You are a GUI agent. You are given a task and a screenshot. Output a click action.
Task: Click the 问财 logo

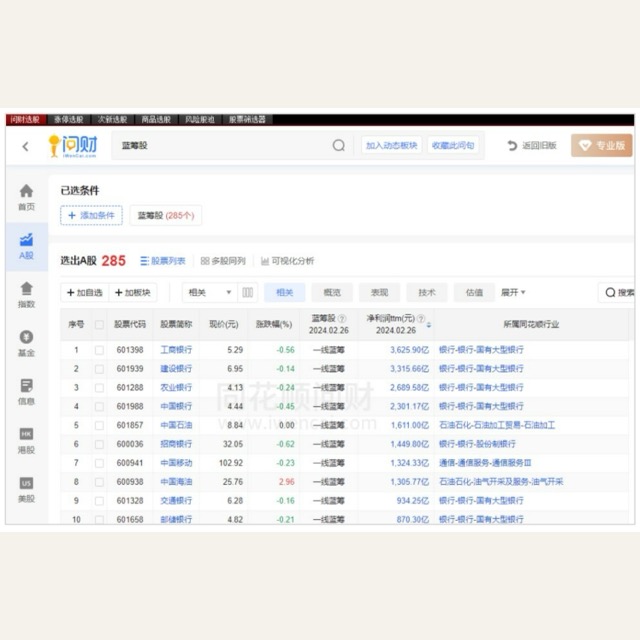(73, 146)
